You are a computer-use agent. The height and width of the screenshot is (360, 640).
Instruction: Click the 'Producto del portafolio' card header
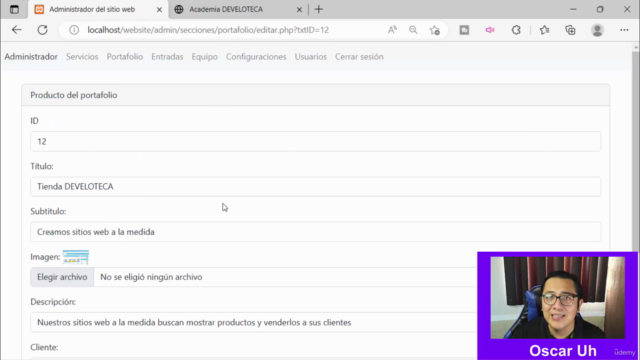316,95
